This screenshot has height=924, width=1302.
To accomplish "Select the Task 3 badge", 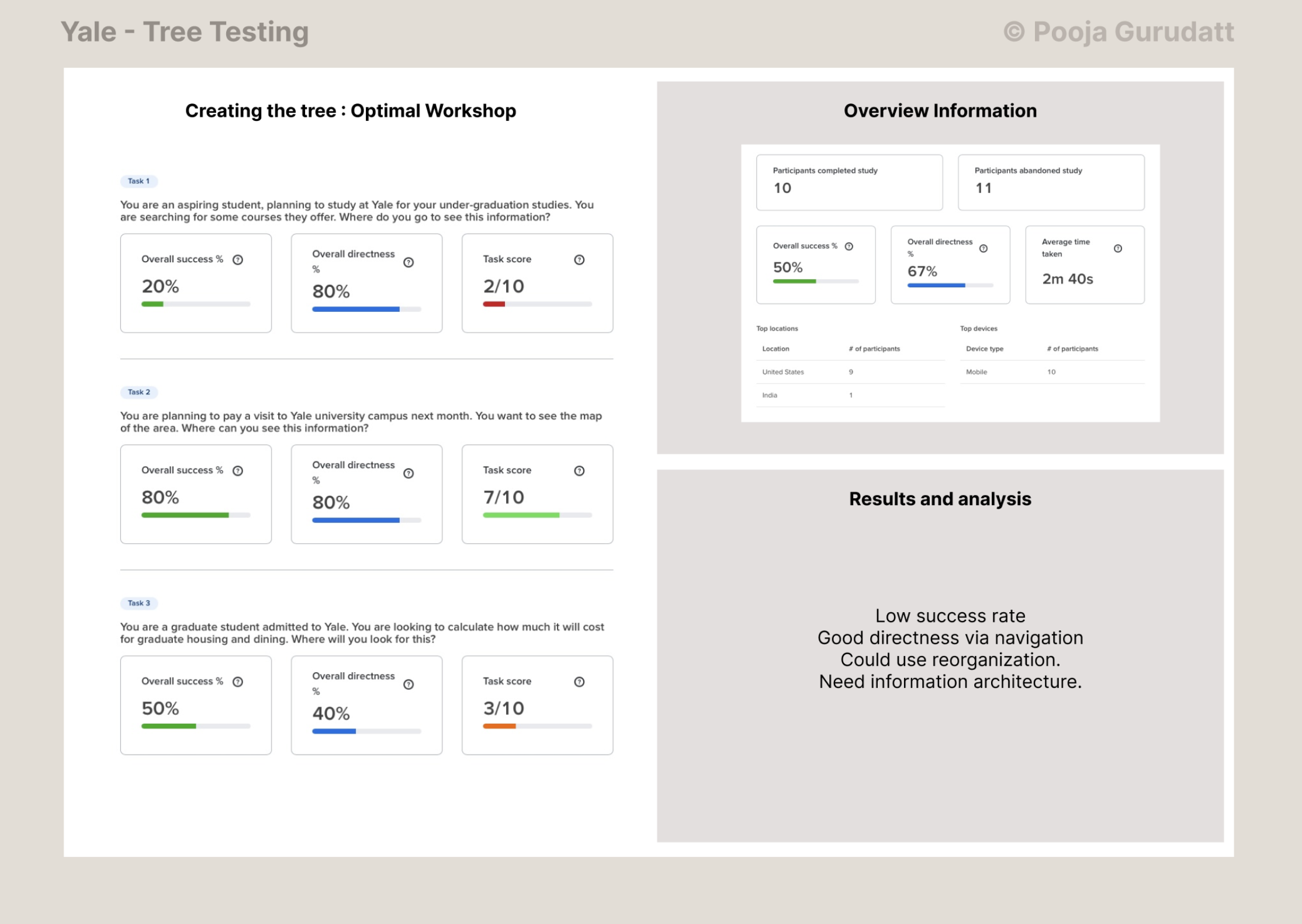I will point(139,603).
